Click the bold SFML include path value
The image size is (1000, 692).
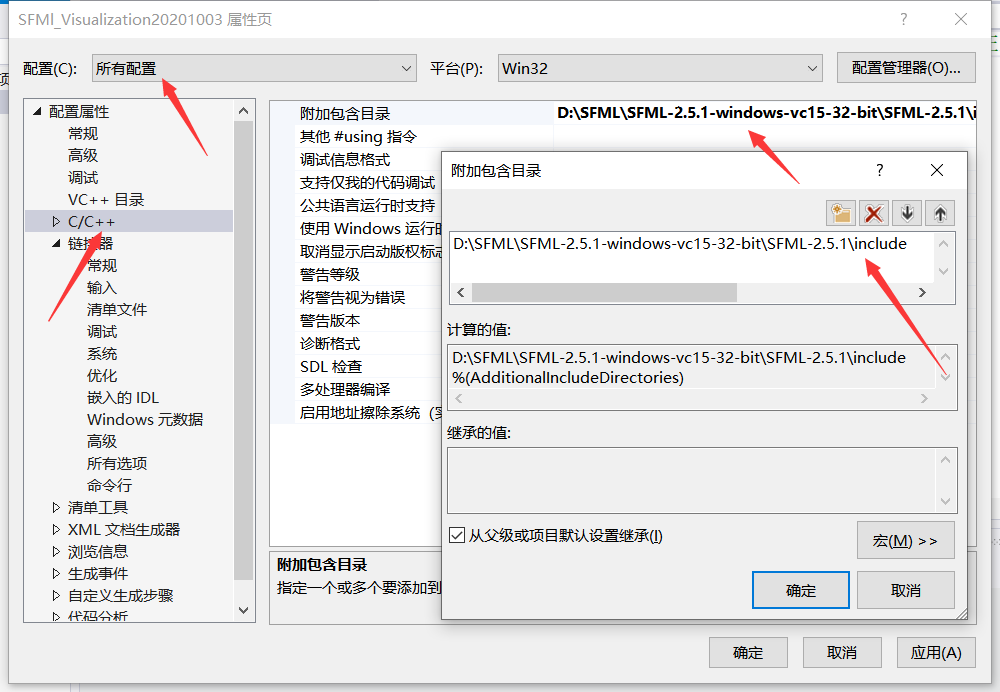[x=766, y=113]
